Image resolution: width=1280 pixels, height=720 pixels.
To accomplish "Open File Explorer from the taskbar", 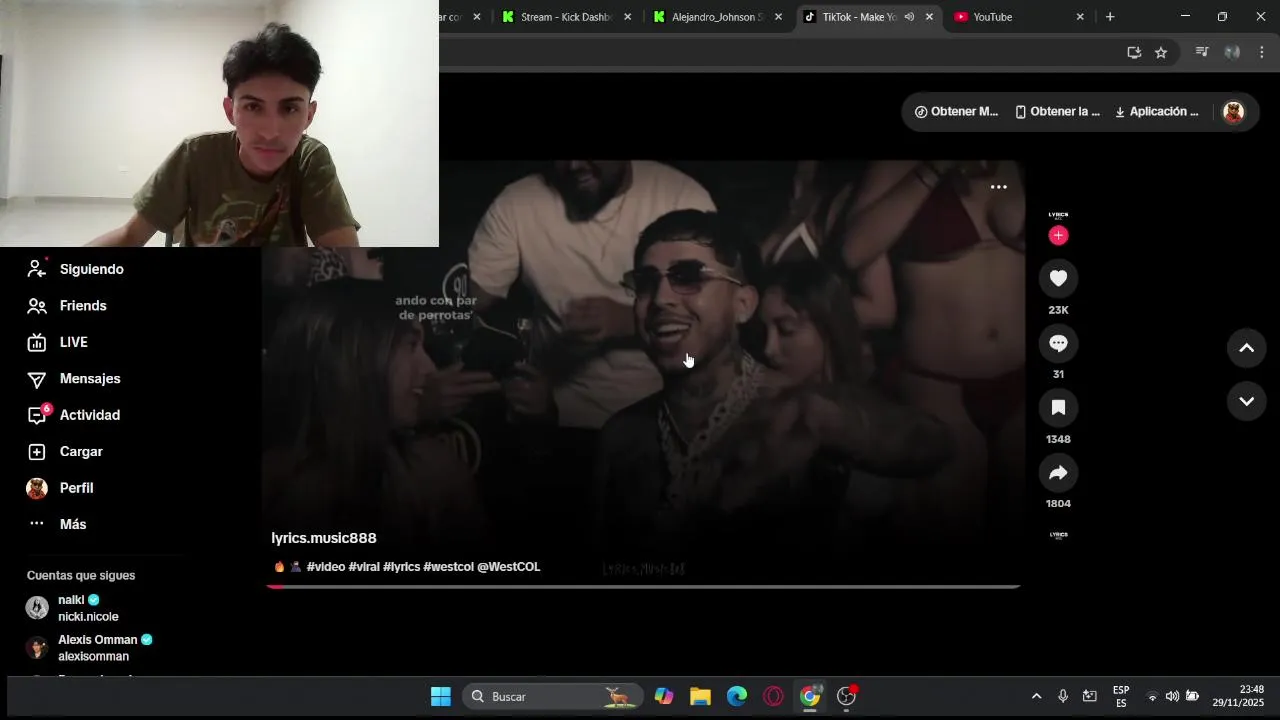I will tap(700, 697).
